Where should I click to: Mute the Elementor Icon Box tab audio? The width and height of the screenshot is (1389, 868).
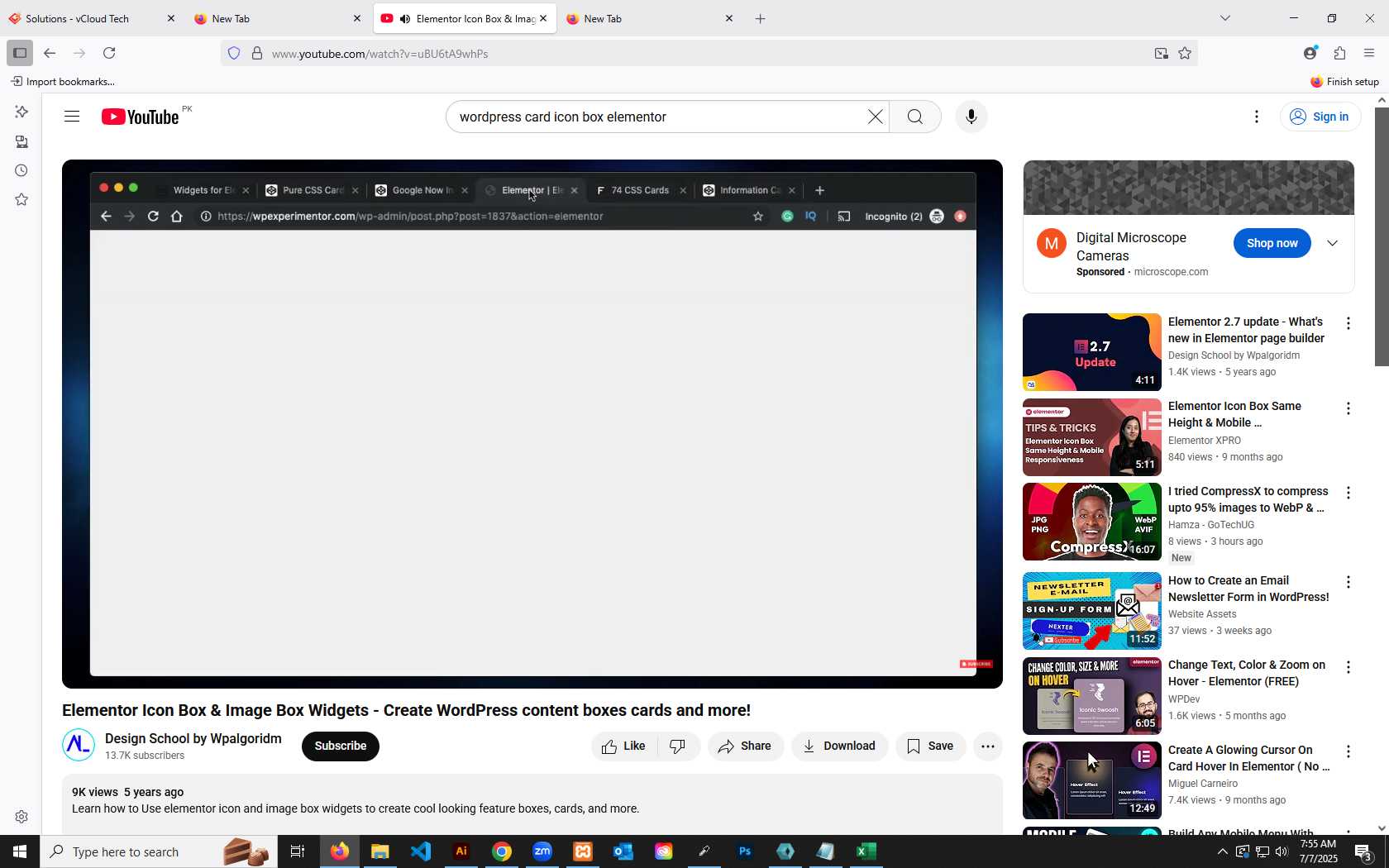(x=405, y=19)
